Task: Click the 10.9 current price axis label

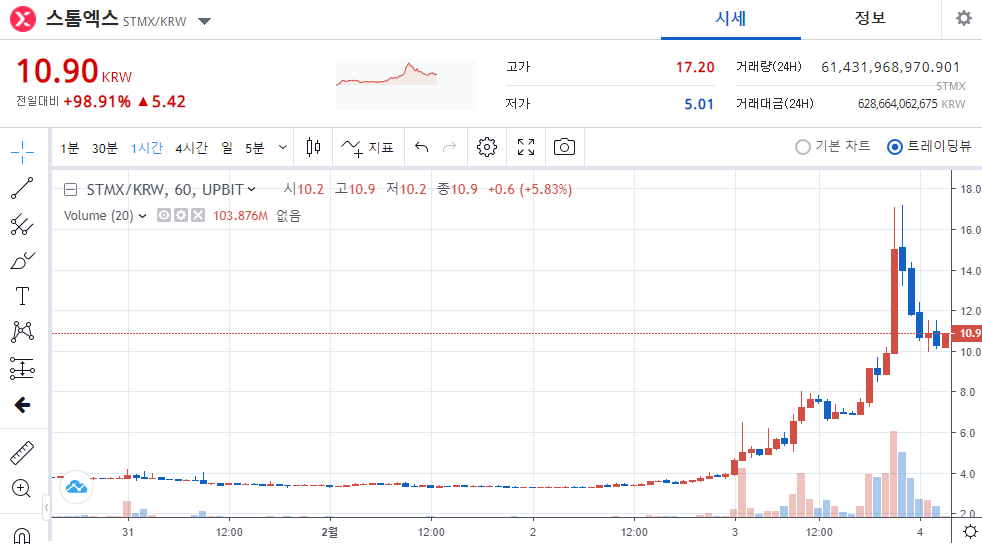Action: click(967, 333)
